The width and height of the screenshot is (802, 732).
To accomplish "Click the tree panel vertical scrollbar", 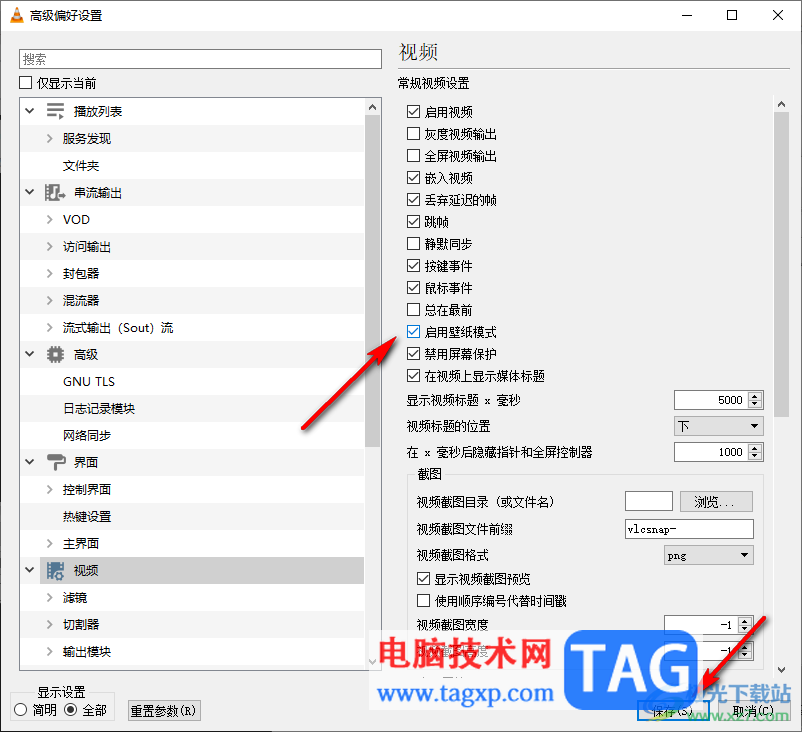I will click(x=372, y=280).
